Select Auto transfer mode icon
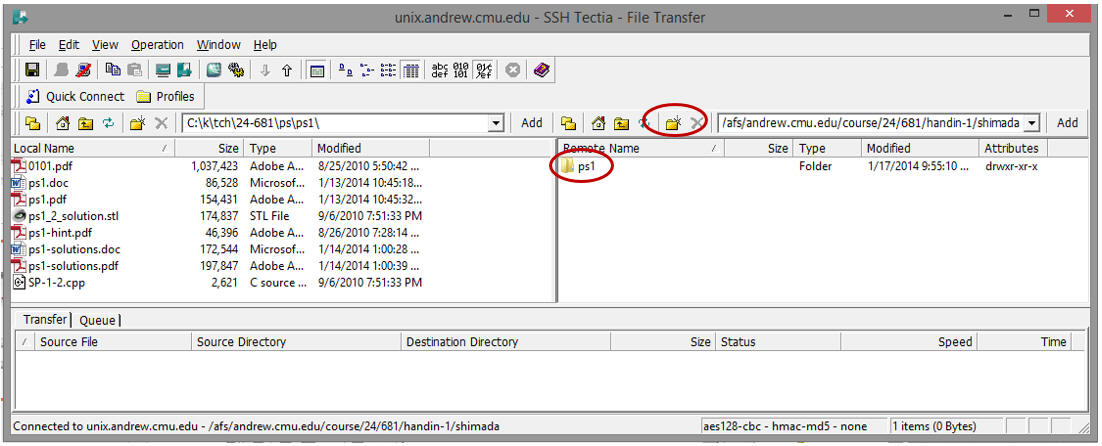Image resolution: width=1102 pixels, height=446 pixels. pos(484,70)
